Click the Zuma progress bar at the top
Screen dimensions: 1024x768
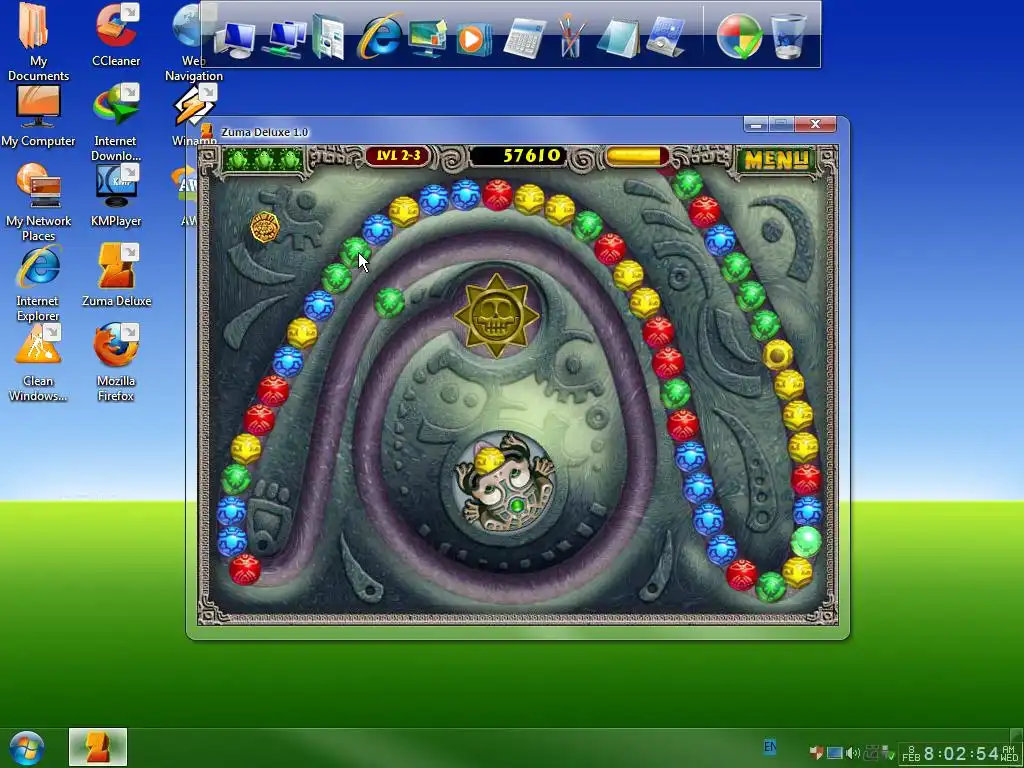coord(637,157)
